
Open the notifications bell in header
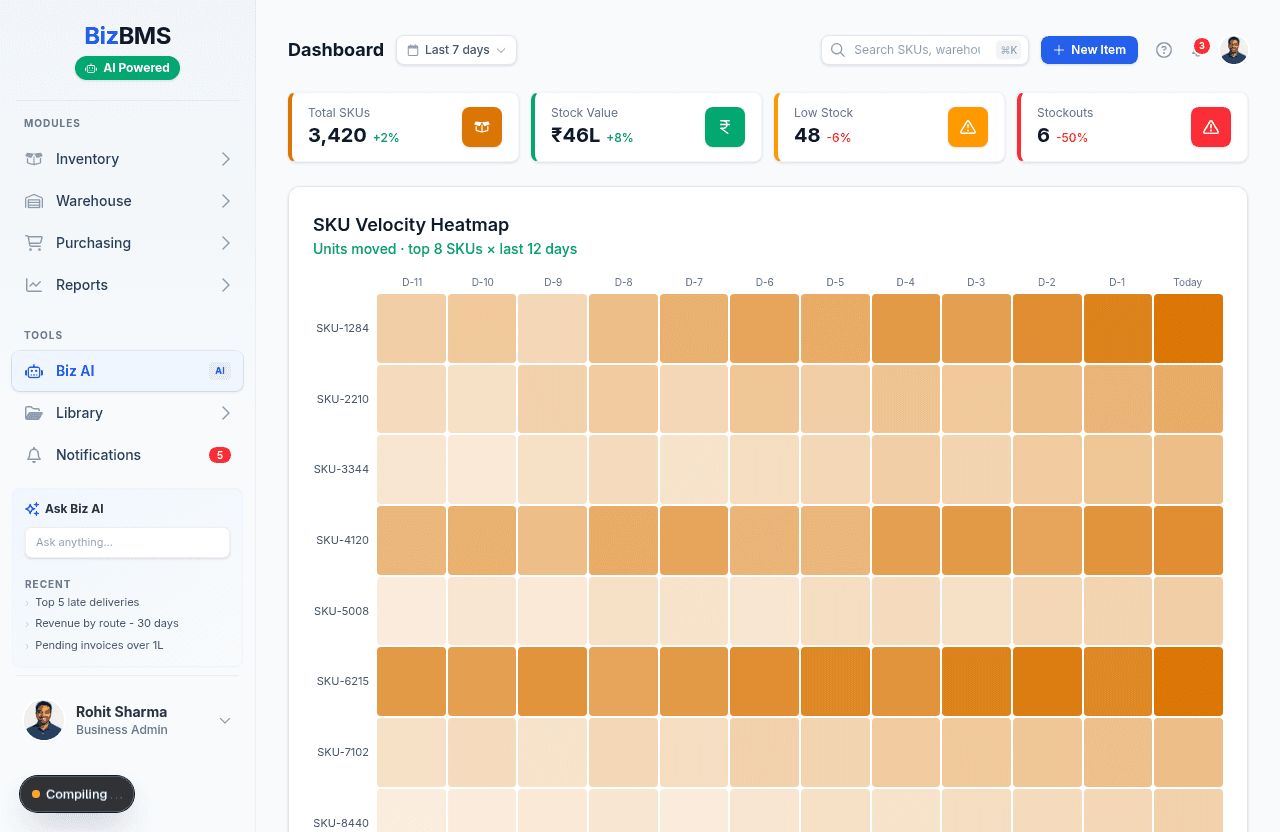(1198, 50)
